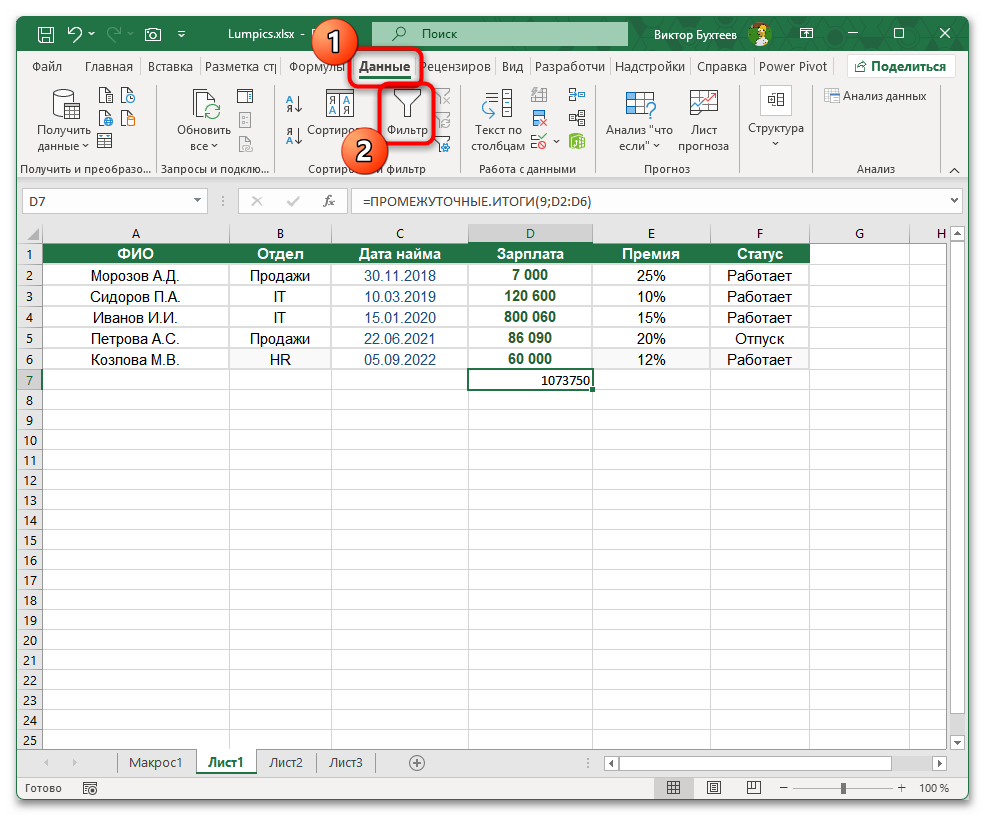Switch to the Лист2 sheet tab
Viewport: 985px width, 816px height.
(x=285, y=763)
